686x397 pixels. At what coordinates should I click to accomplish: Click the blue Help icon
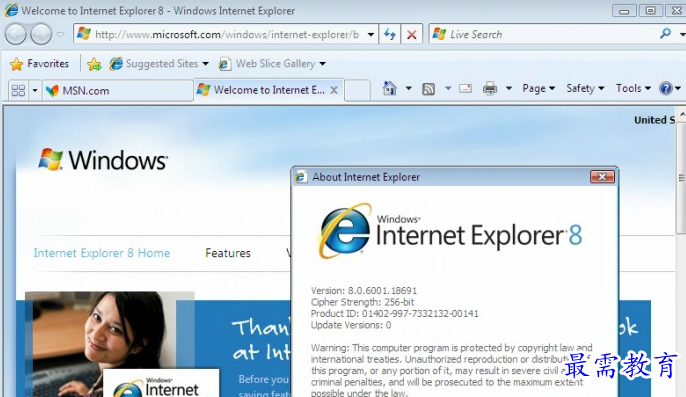pos(665,88)
